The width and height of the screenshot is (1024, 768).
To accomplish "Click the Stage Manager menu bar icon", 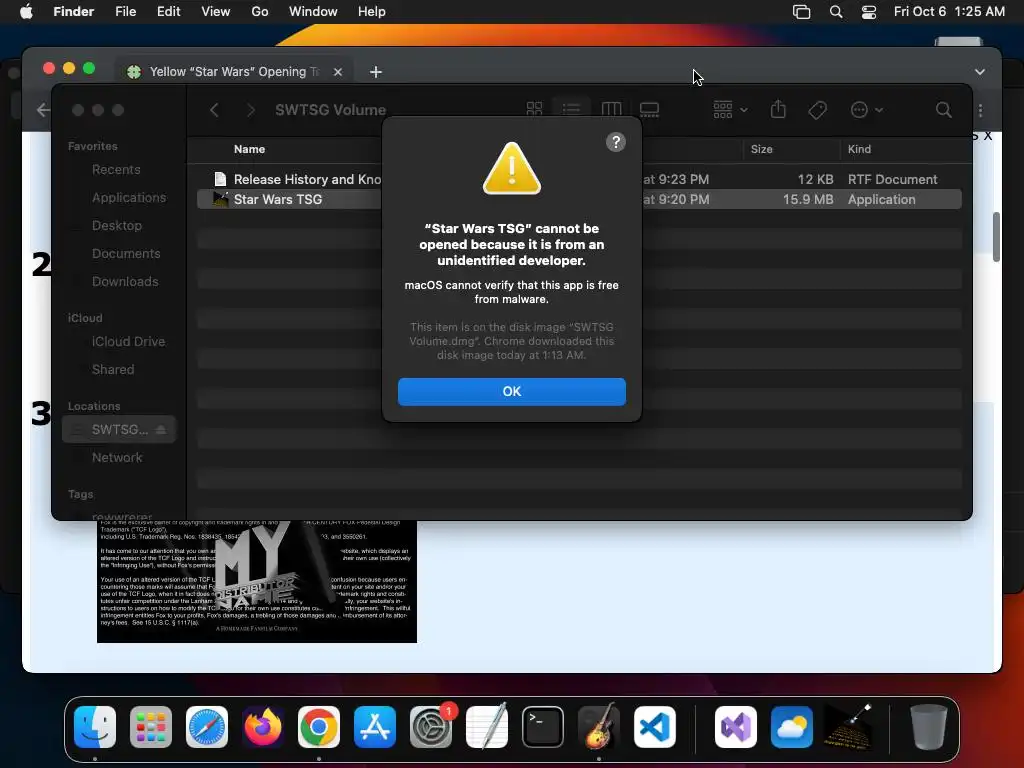I will tap(801, 12).
